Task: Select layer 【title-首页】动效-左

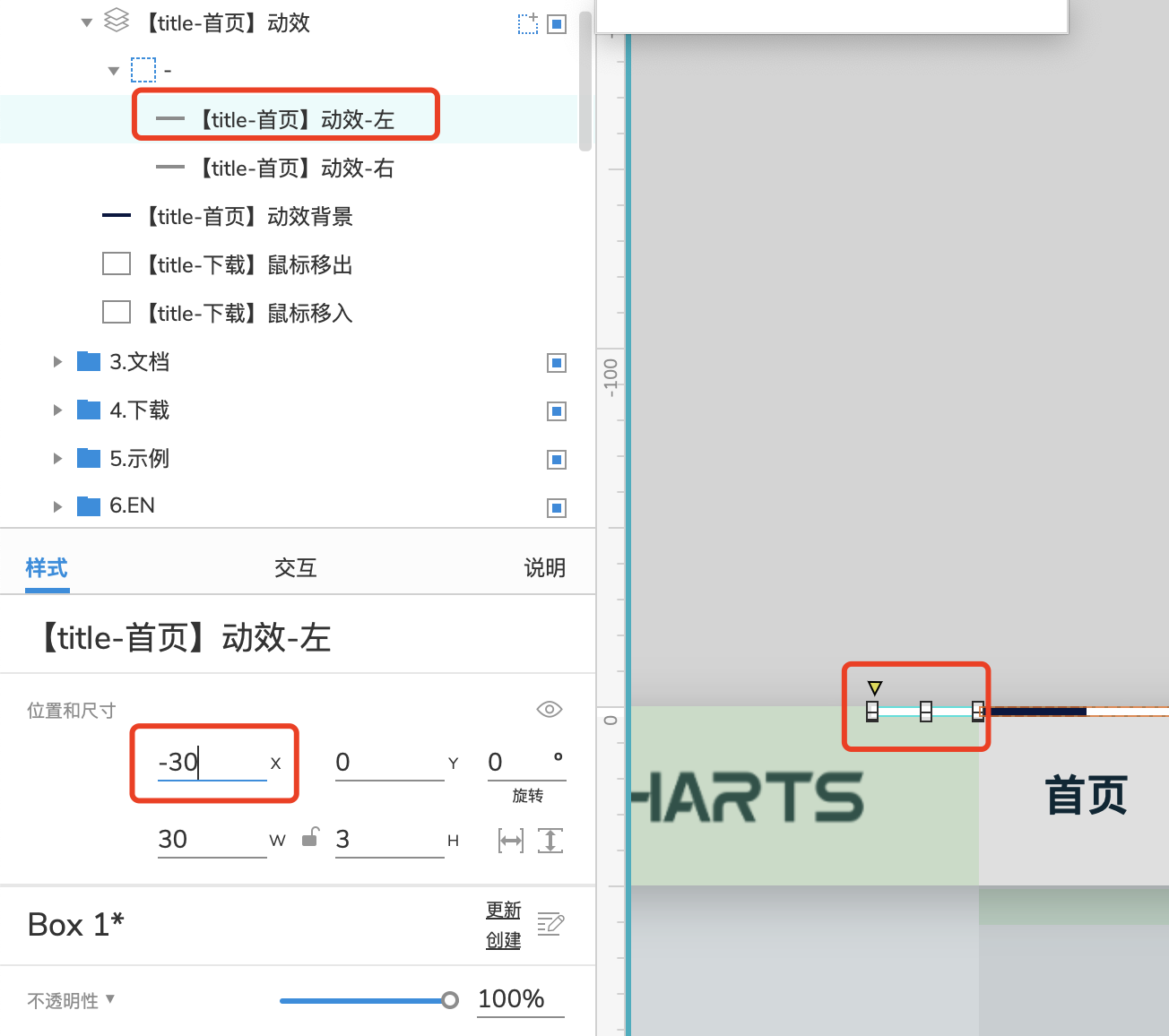Action: click(x=289, y=119)
